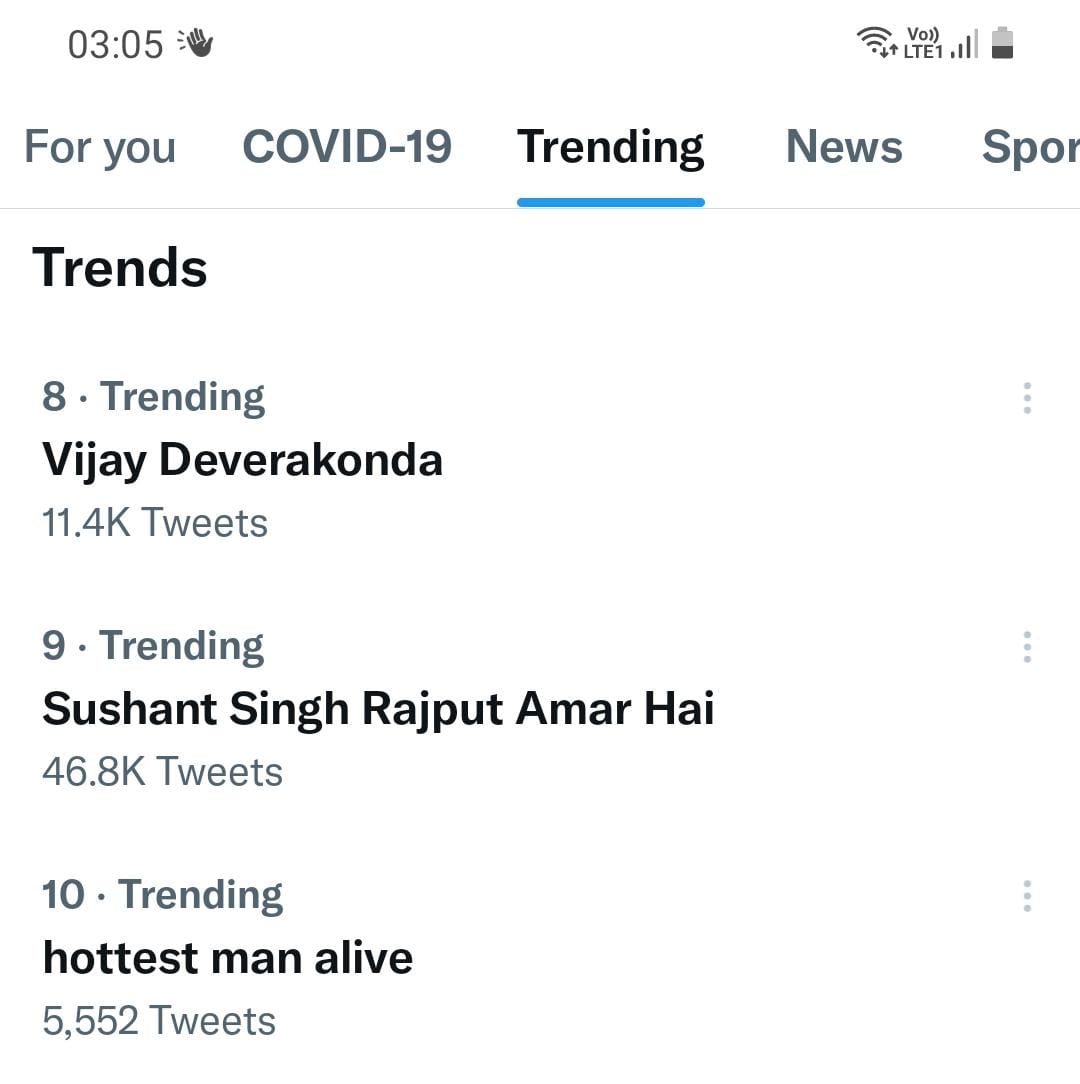Open the partially visible Sports tab
The image size is (1080, 1084).
(x=1031, y=148)
